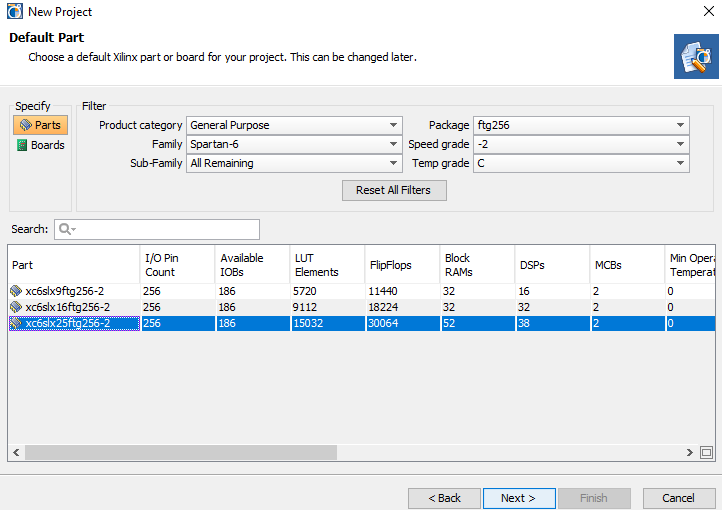
Task: Sort by Min Operating Temperature header
Action: 690,265
